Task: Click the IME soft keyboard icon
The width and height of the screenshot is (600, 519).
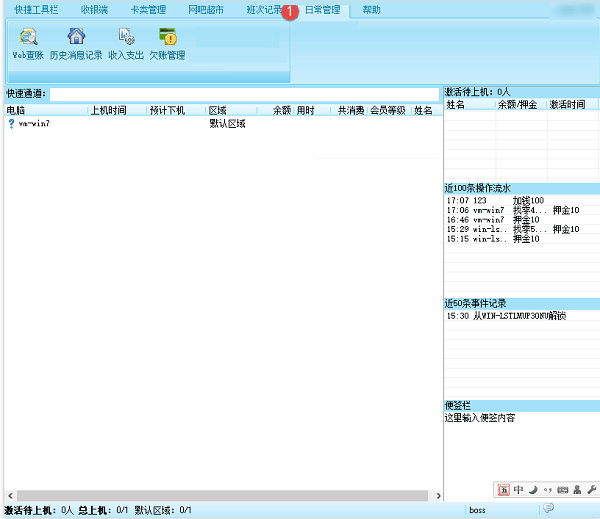Action: click(x=562, y=490)
